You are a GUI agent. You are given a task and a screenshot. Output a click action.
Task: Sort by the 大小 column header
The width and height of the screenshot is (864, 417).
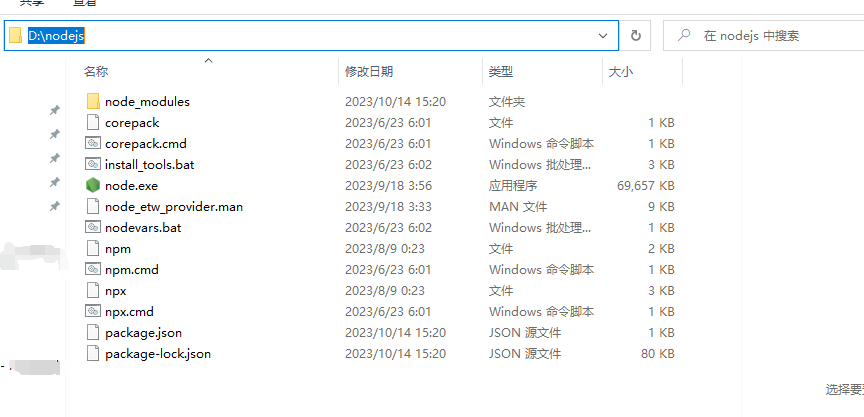click(620, 72)
